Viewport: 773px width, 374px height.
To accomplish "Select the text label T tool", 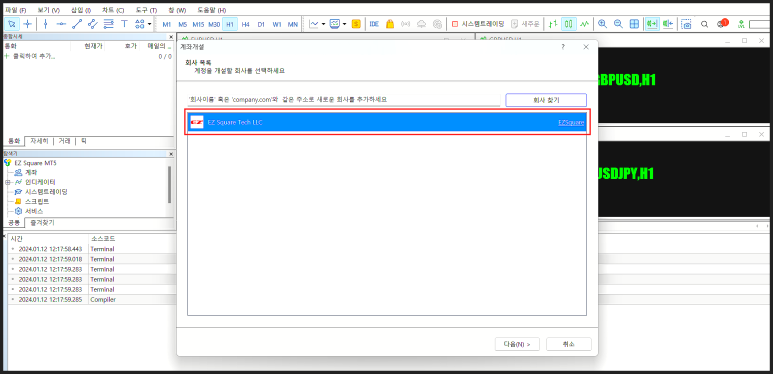I will (x=124, y=24).
